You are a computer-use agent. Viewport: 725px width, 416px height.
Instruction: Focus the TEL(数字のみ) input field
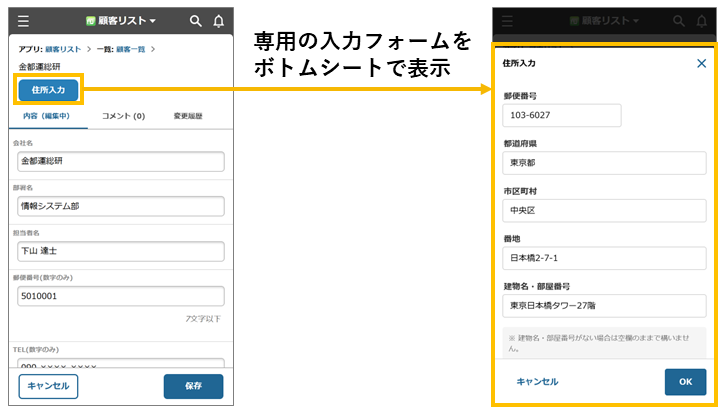click(x=121, y=363)
